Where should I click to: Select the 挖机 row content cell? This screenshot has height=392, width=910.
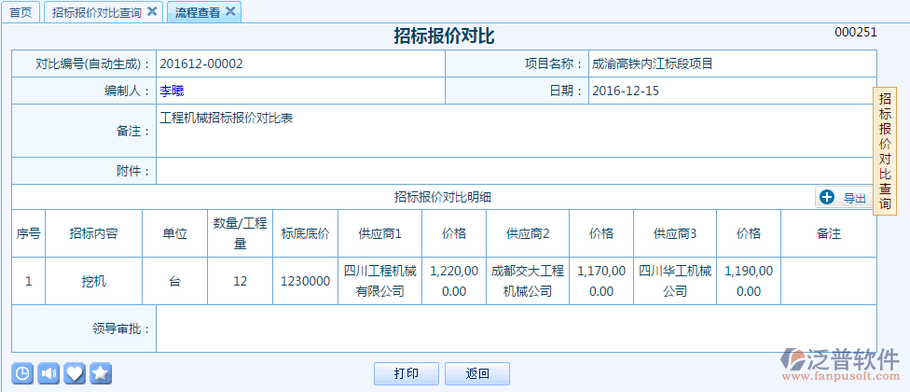click(93, 281)
